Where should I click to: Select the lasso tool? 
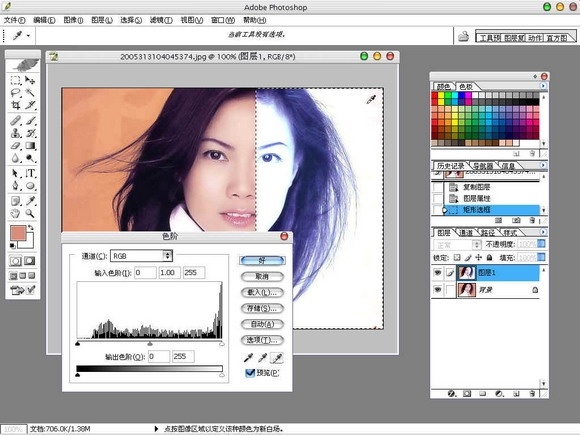(16, 93)
